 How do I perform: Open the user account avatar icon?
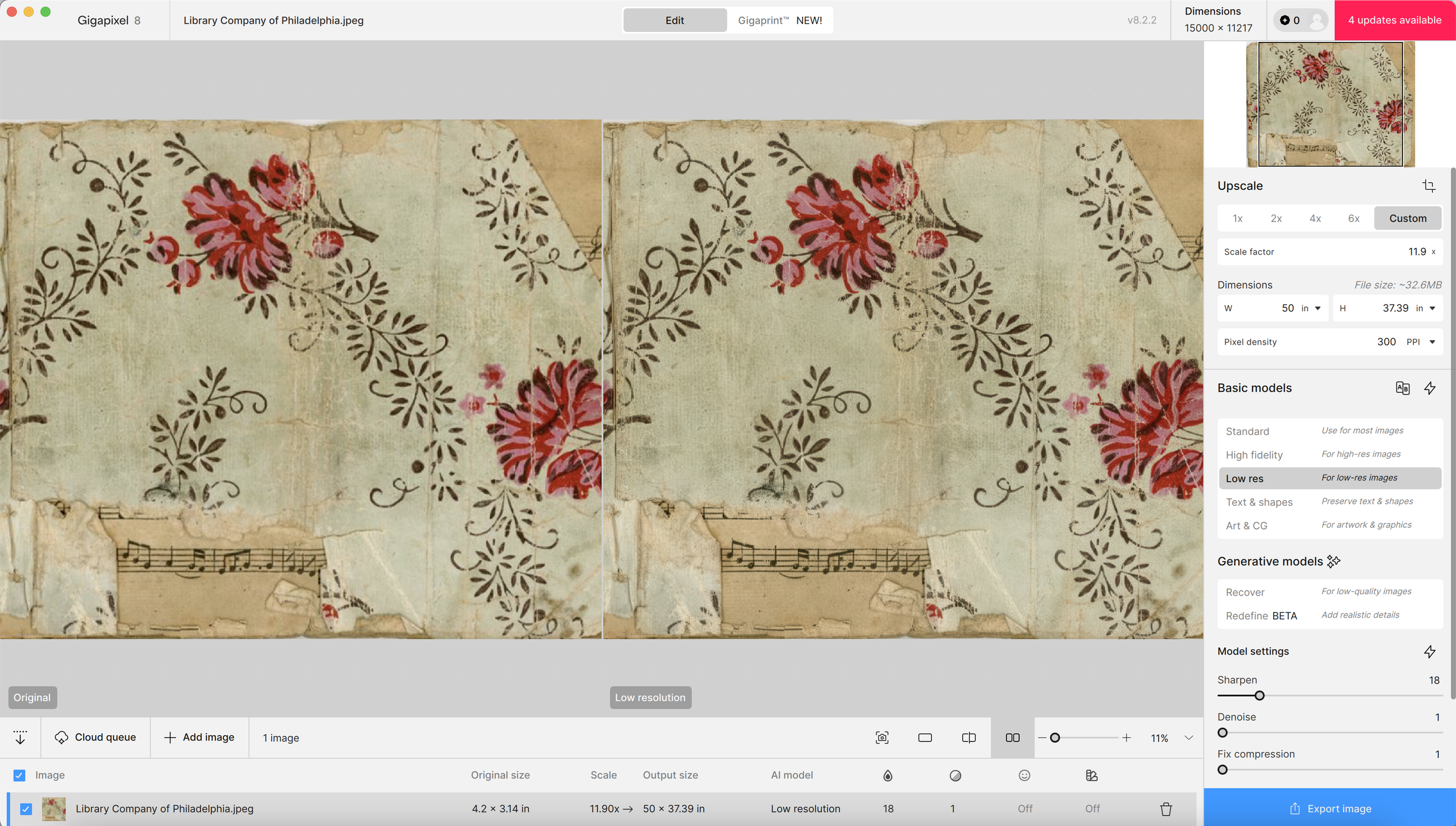click(x=1317, y=20)
